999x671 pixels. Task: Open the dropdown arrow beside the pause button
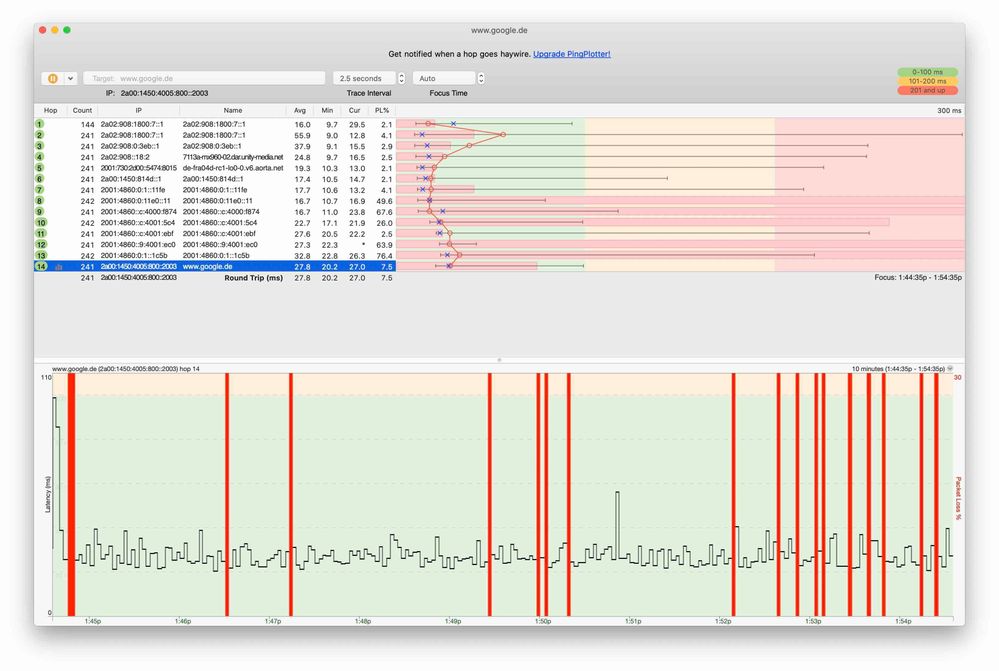click(70, 78)
